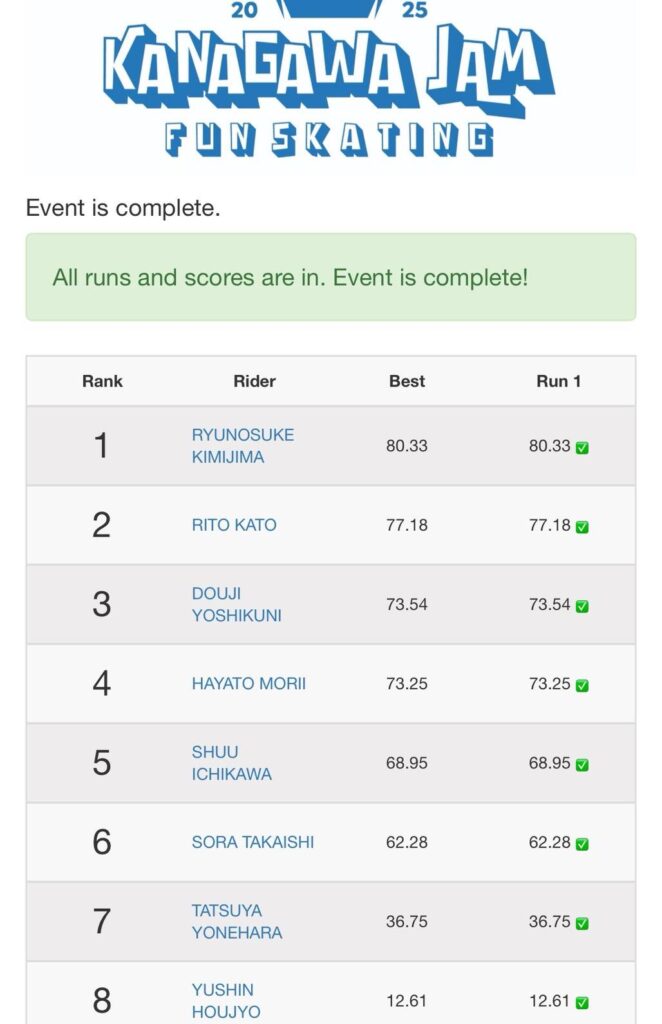This screenshot has height=1024, width=662.
Task: Click the Best column header
Action: (406, 381)
